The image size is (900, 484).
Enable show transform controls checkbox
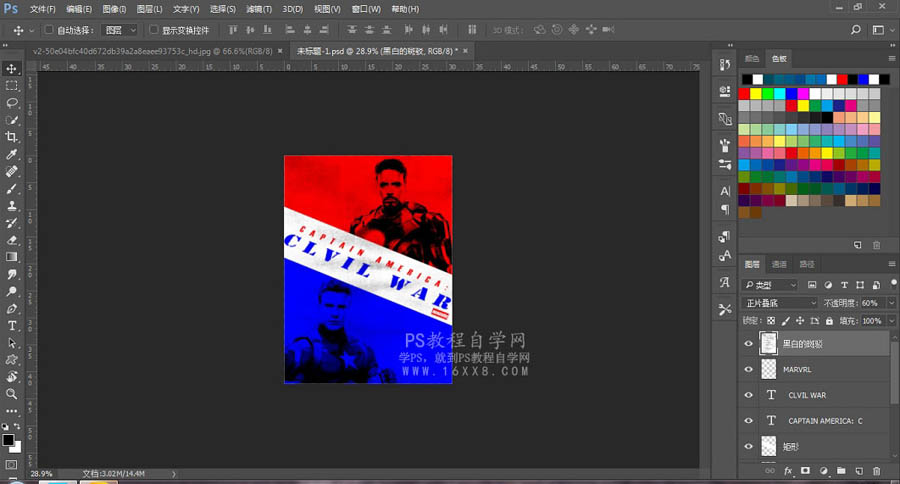tap(154, 29)
